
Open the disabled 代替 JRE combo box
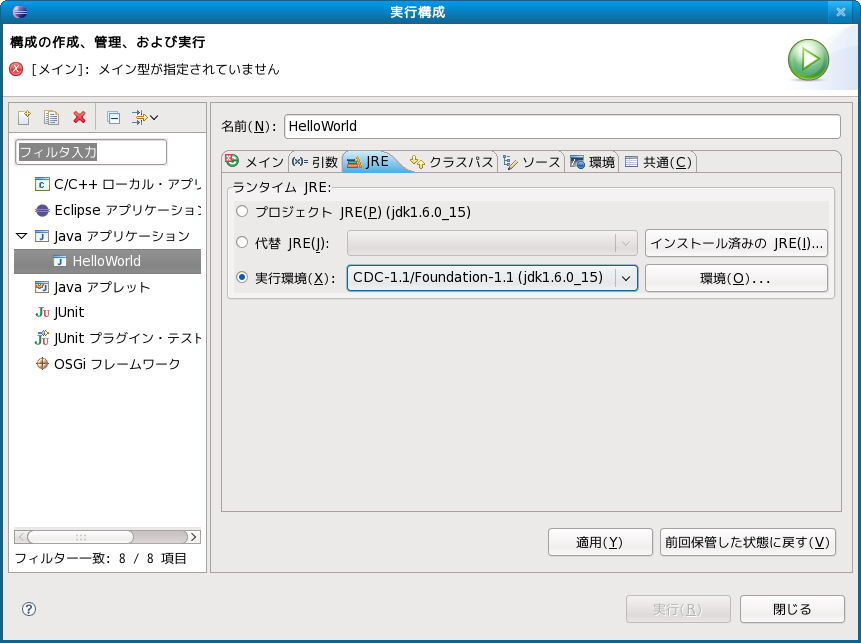pos(491,243)
